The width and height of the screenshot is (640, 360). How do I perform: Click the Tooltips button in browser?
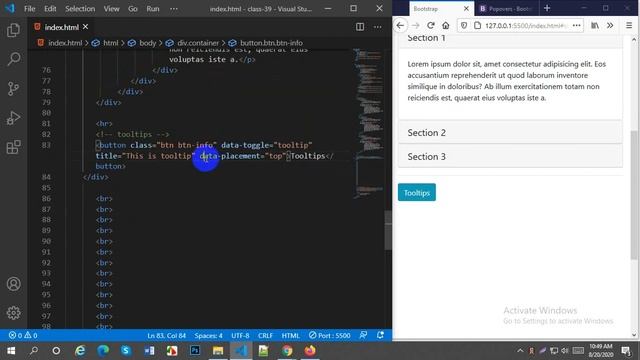[417, 193]
